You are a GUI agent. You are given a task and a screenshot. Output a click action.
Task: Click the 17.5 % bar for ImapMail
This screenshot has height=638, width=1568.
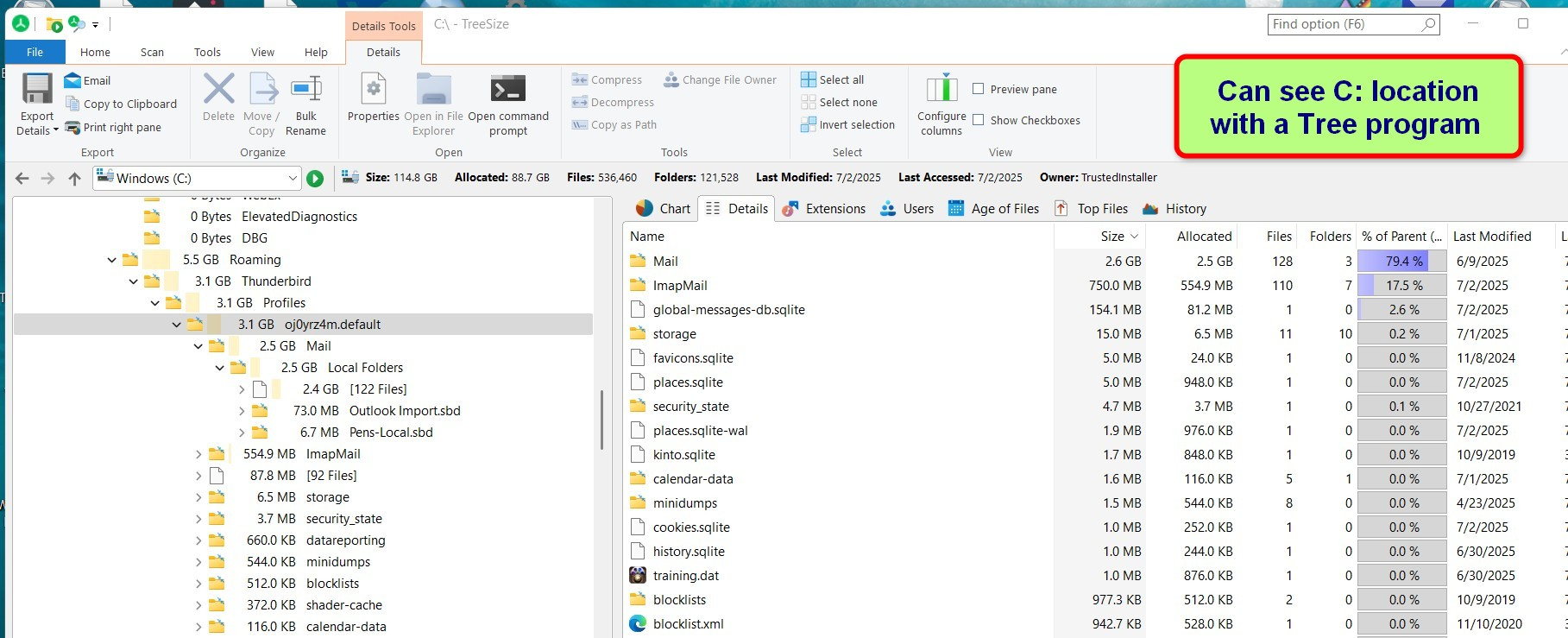1402,285
